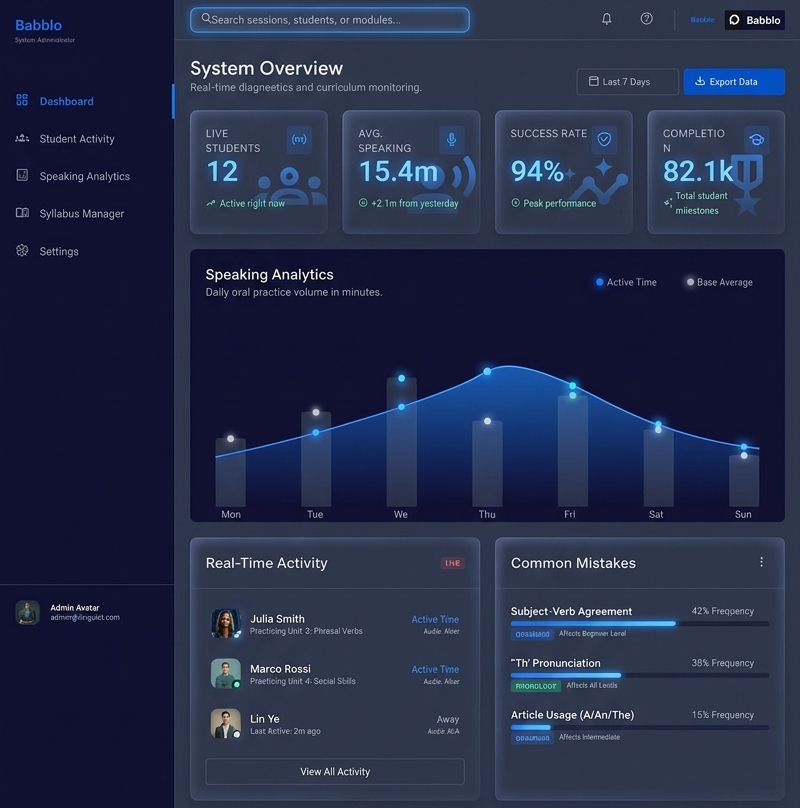Image resolution: width=800 pixels, height=808 pixels.
Task: Click the Avg. Speaking microphone icon
Action: pyautogui.click(x=452, y=139)
